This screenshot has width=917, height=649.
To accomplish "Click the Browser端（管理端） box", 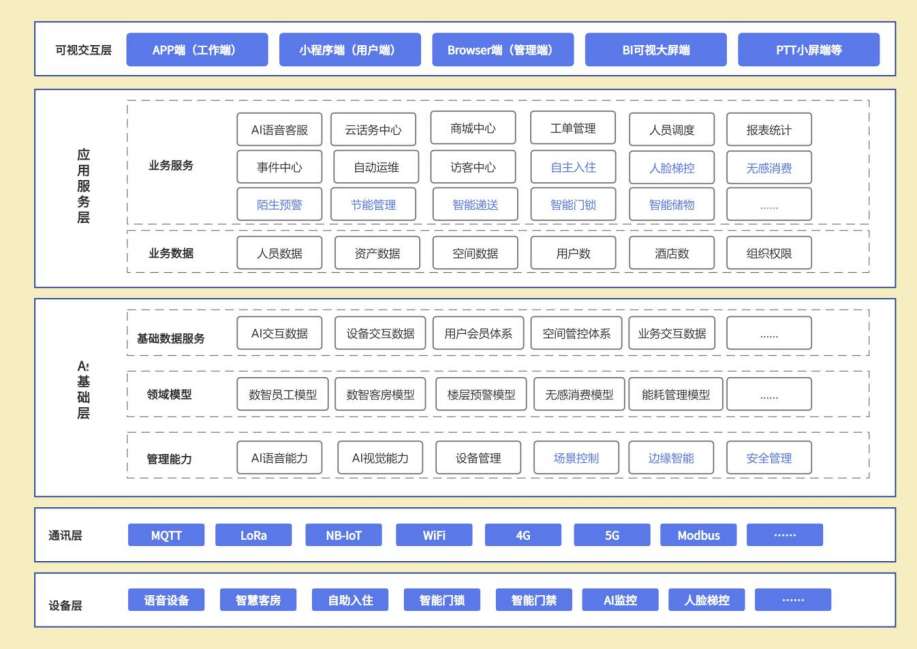I will click(x=502, y=50).
